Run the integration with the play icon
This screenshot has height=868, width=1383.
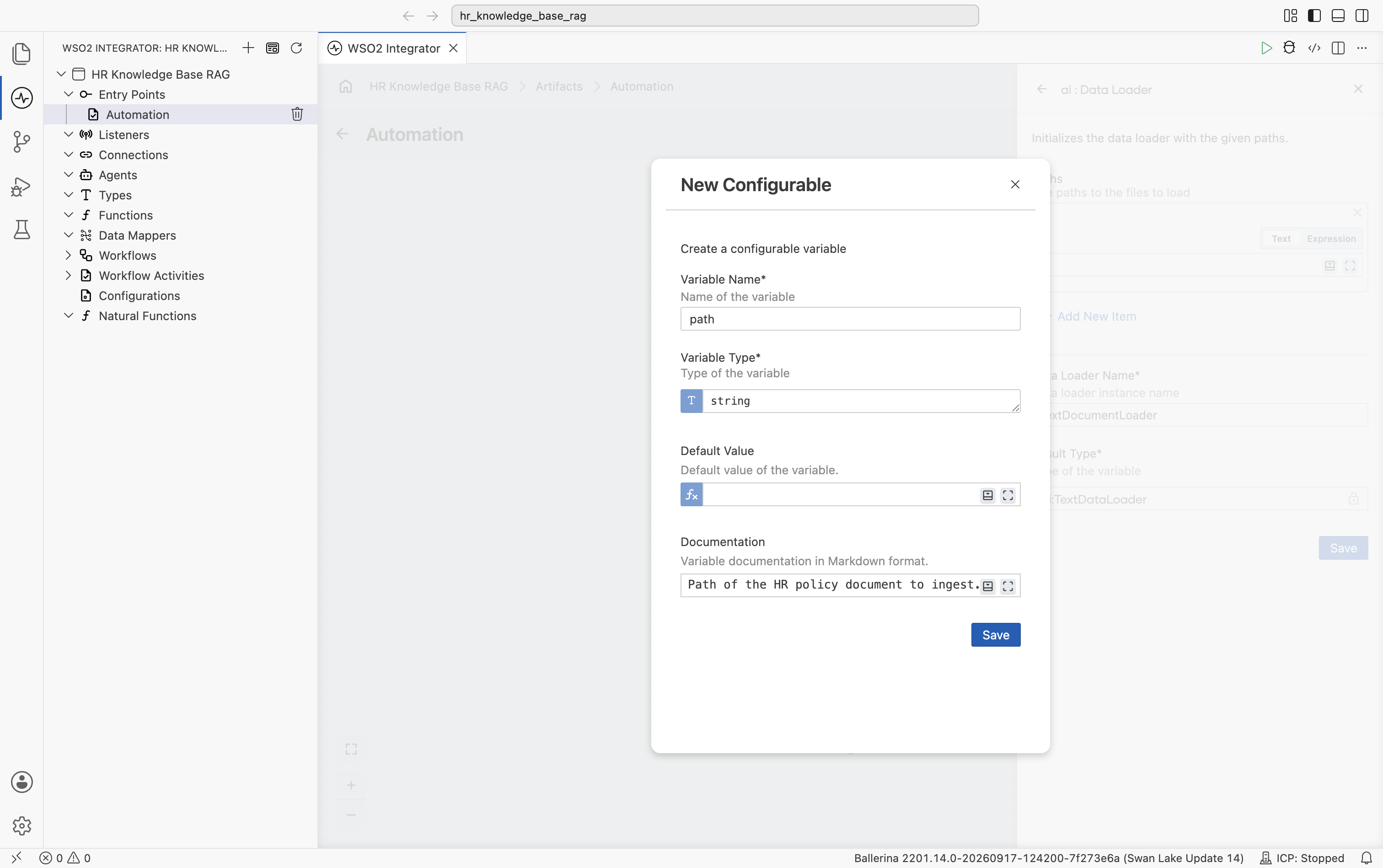click(x=1266, y=48)
